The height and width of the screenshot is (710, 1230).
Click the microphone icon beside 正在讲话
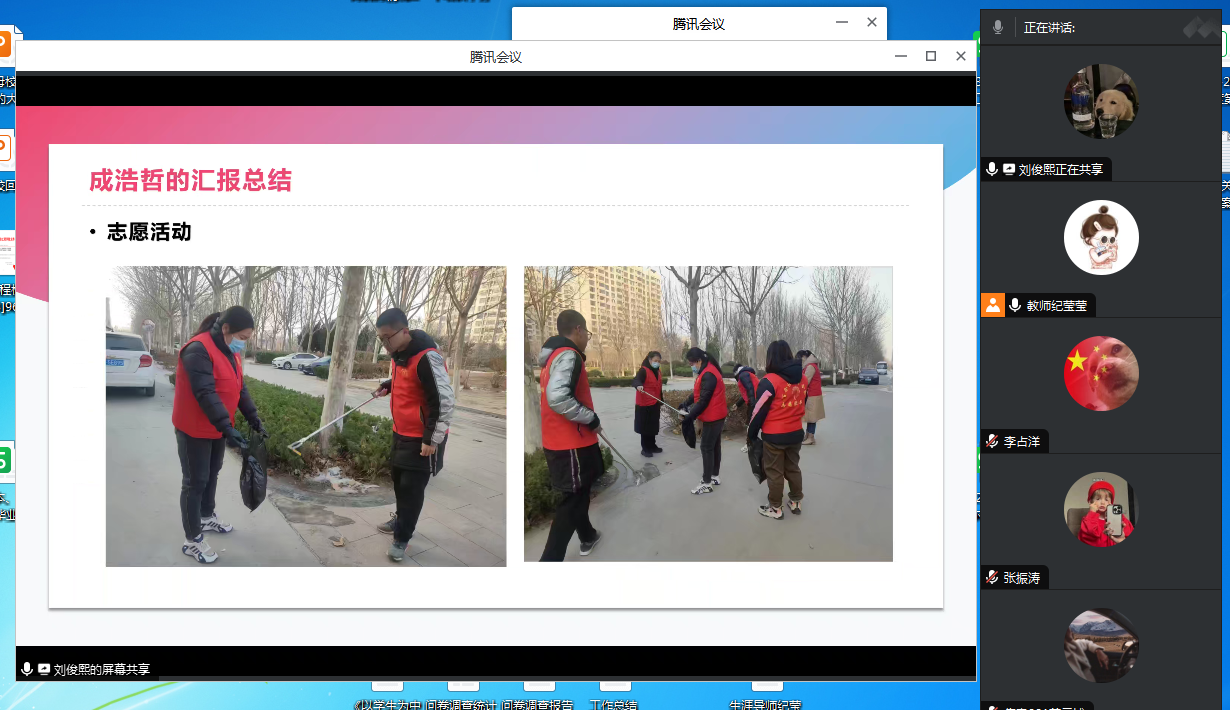[x=998, y=28]
